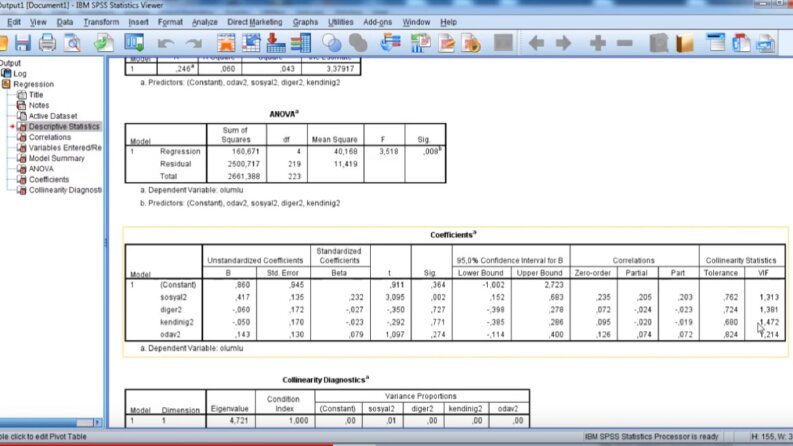Viewport: 793px width, 446px height.
Task: Click the Run Script page icon
Action: (x=471, y=43)
